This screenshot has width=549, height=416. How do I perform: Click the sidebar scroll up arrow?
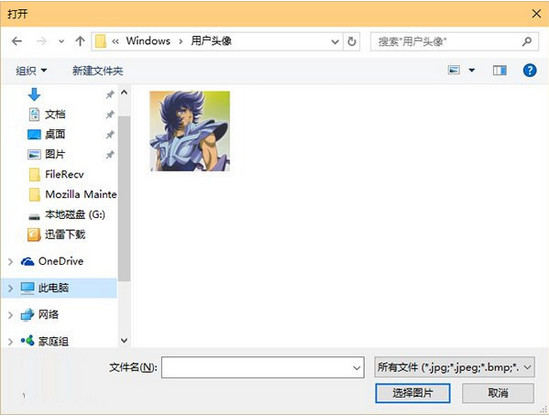[124, 92]
